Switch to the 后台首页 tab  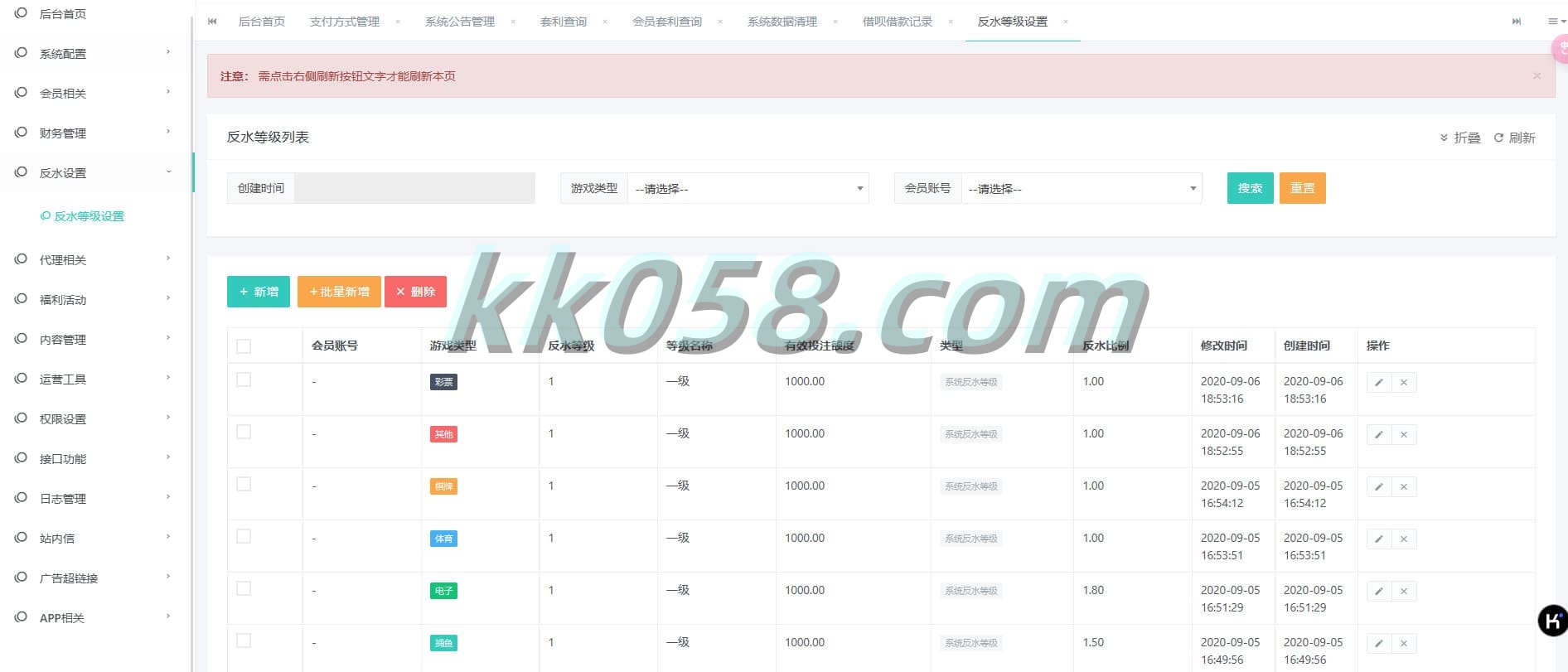(x=262, y=22)
